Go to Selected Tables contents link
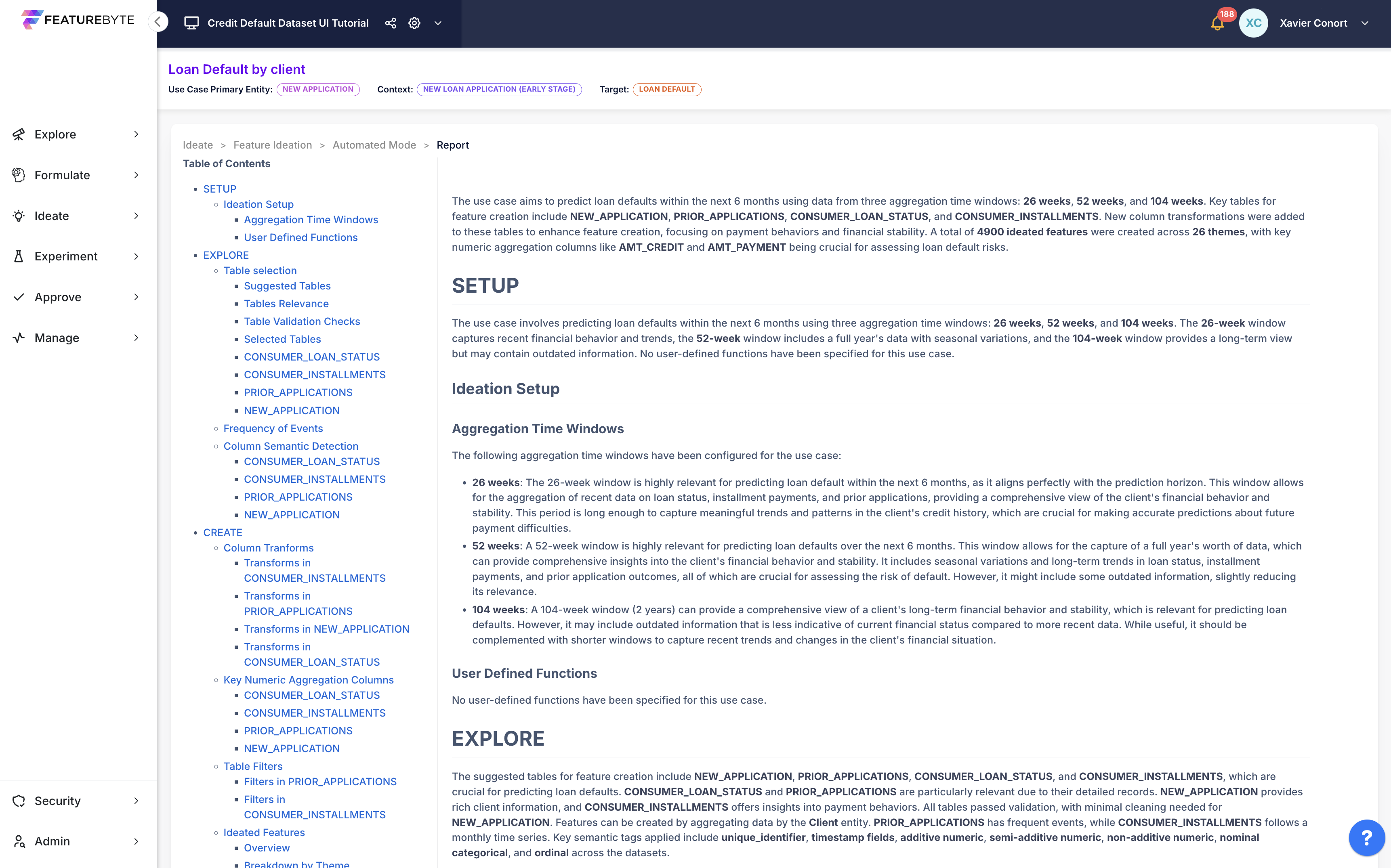This screenshot has width=1391, height=868. click(282, 339)
